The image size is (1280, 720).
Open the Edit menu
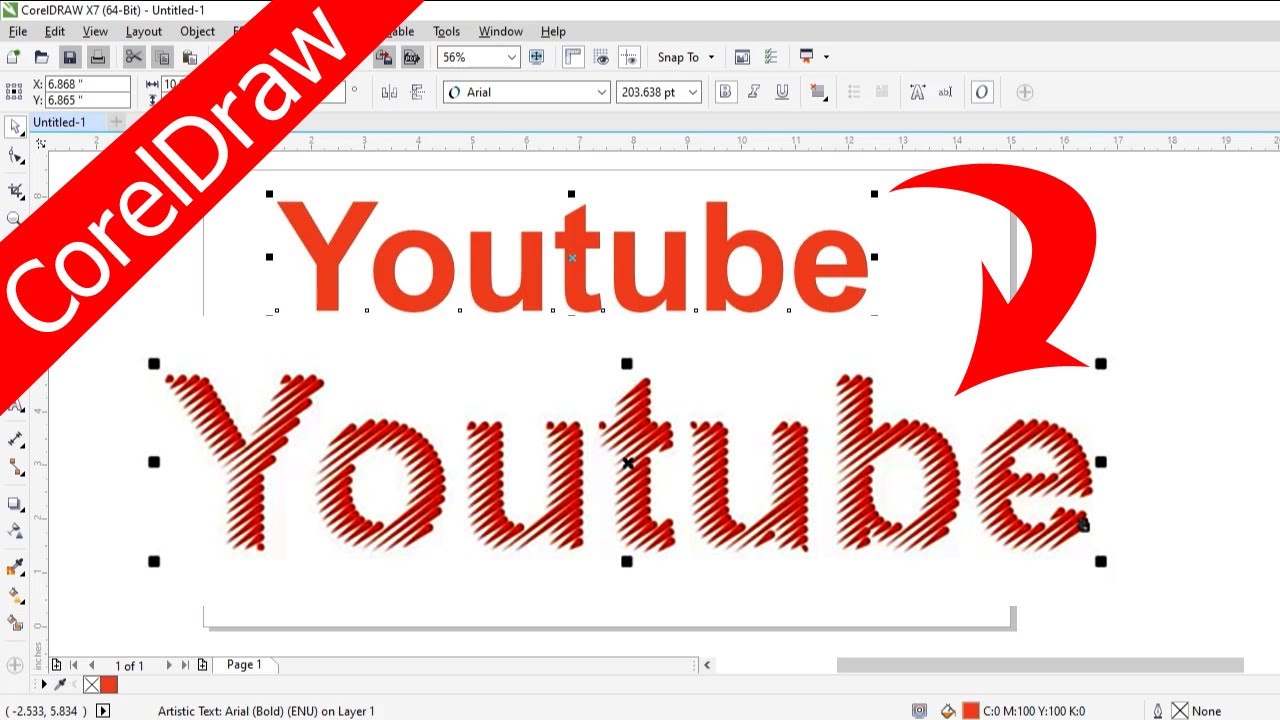coord(55,31)
